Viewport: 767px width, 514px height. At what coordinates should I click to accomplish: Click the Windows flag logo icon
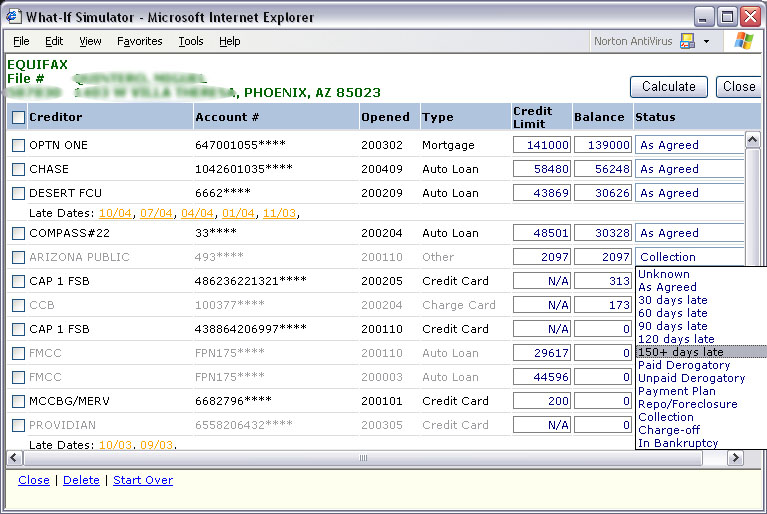743,41
